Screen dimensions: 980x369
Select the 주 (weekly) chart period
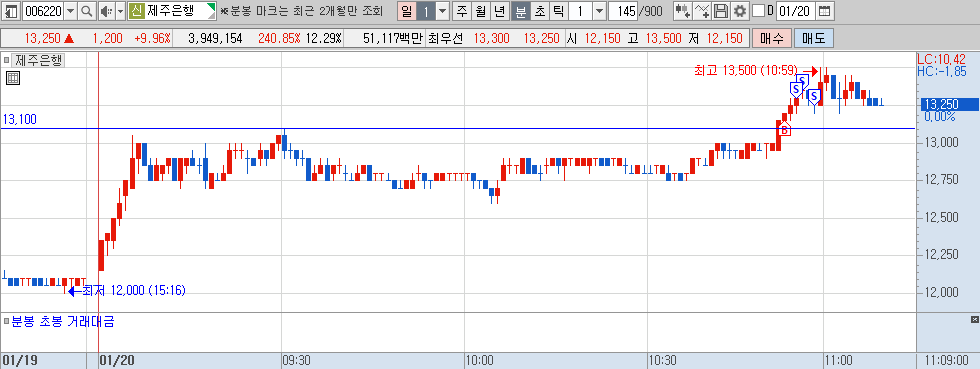point(461,11)
